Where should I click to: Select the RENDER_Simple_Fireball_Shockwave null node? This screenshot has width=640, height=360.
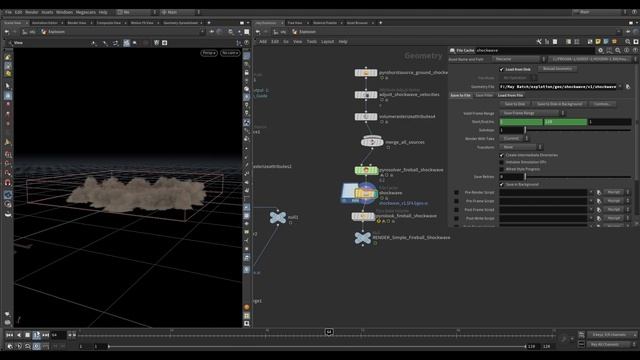(362, 238)
